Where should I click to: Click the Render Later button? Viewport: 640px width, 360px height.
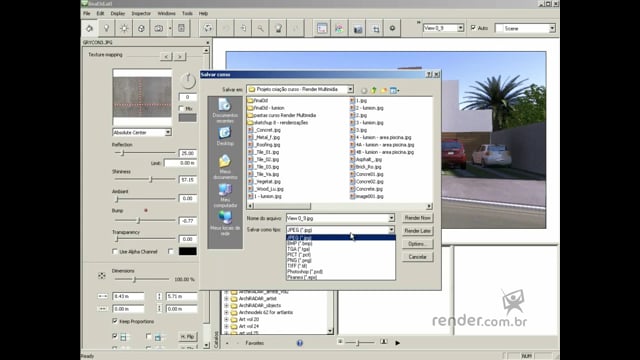[x=418, y=231]
